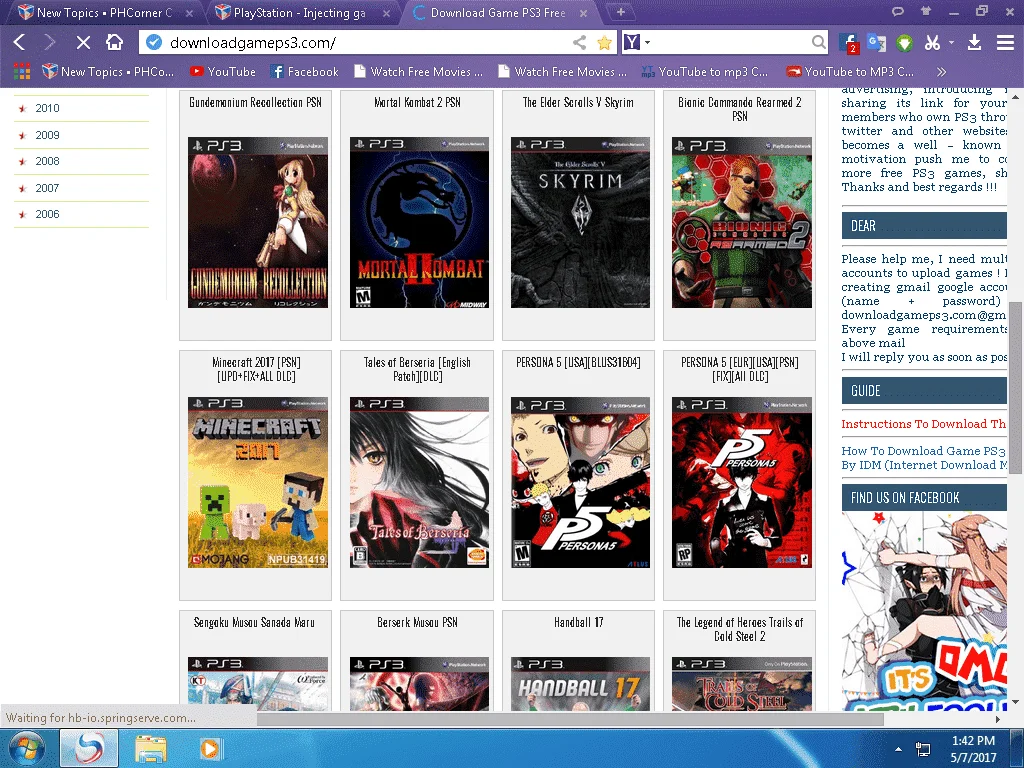Open the first Watch Free Movies bookmark

click(x=418, y=72)
